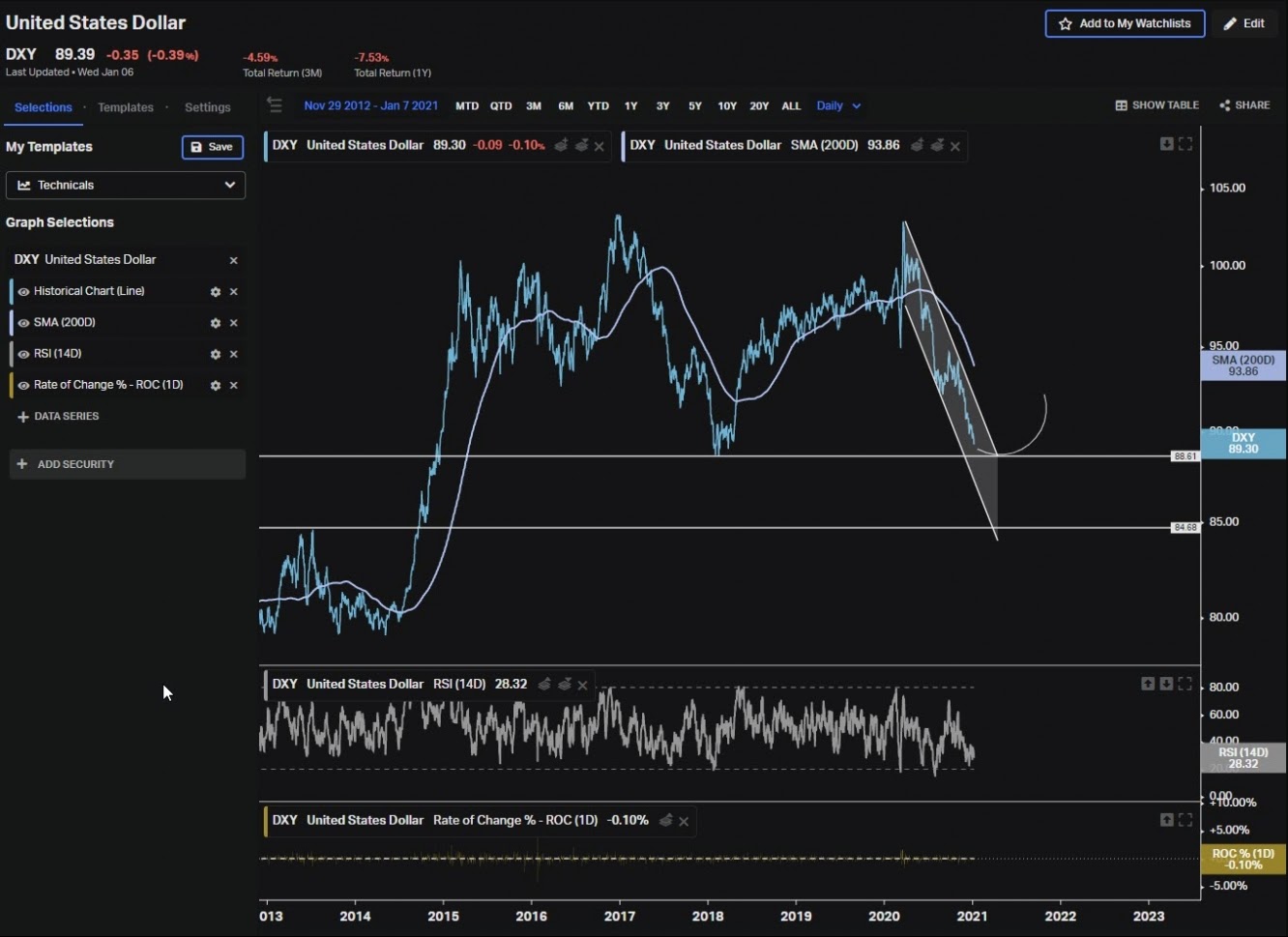Image resolution: width=1288 pixels, height=937 pixels.
Task: Open settings gear for SMA (200D)
Action: pos(216,323)
